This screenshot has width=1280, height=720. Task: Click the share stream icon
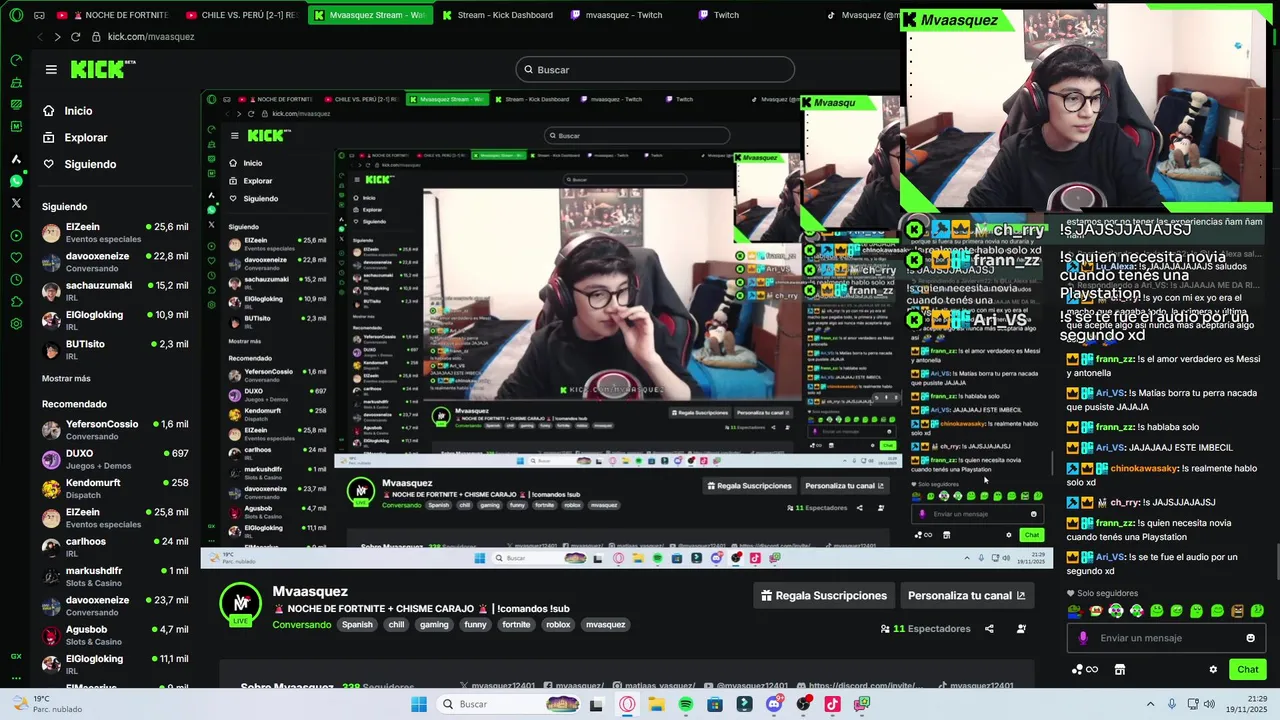(989, 629)
